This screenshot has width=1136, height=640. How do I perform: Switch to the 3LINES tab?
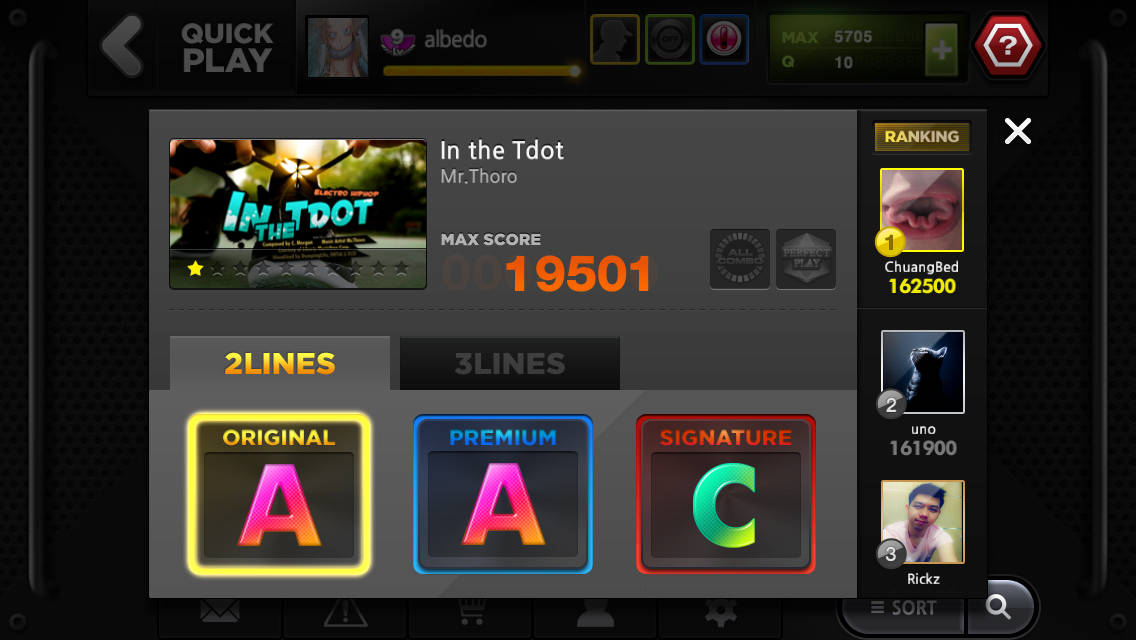click(x=510, y=363)
